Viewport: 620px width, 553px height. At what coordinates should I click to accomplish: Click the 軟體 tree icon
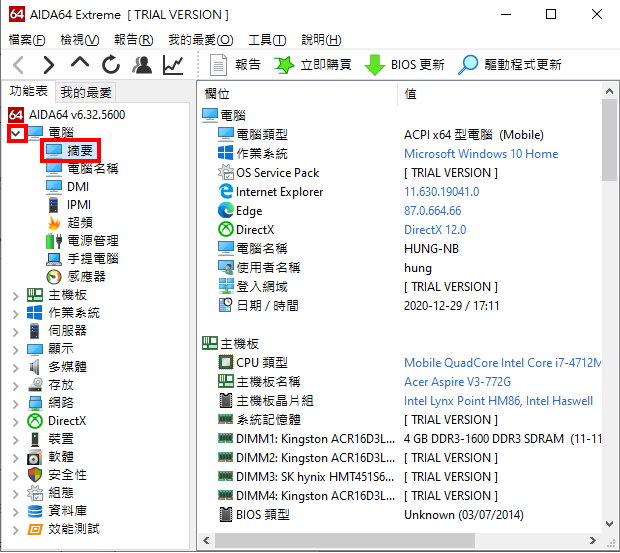[35, 457]
